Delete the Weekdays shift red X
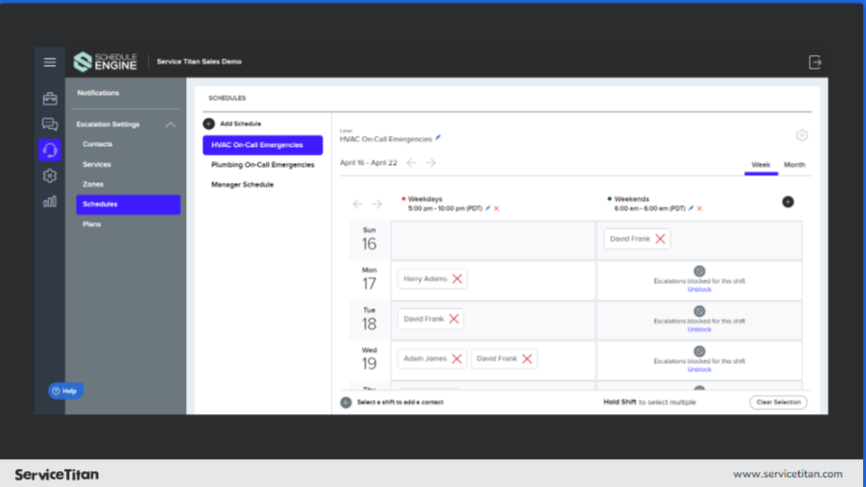Image resolution: width=866 pixels, height=487 pixels. click(497, 208)
